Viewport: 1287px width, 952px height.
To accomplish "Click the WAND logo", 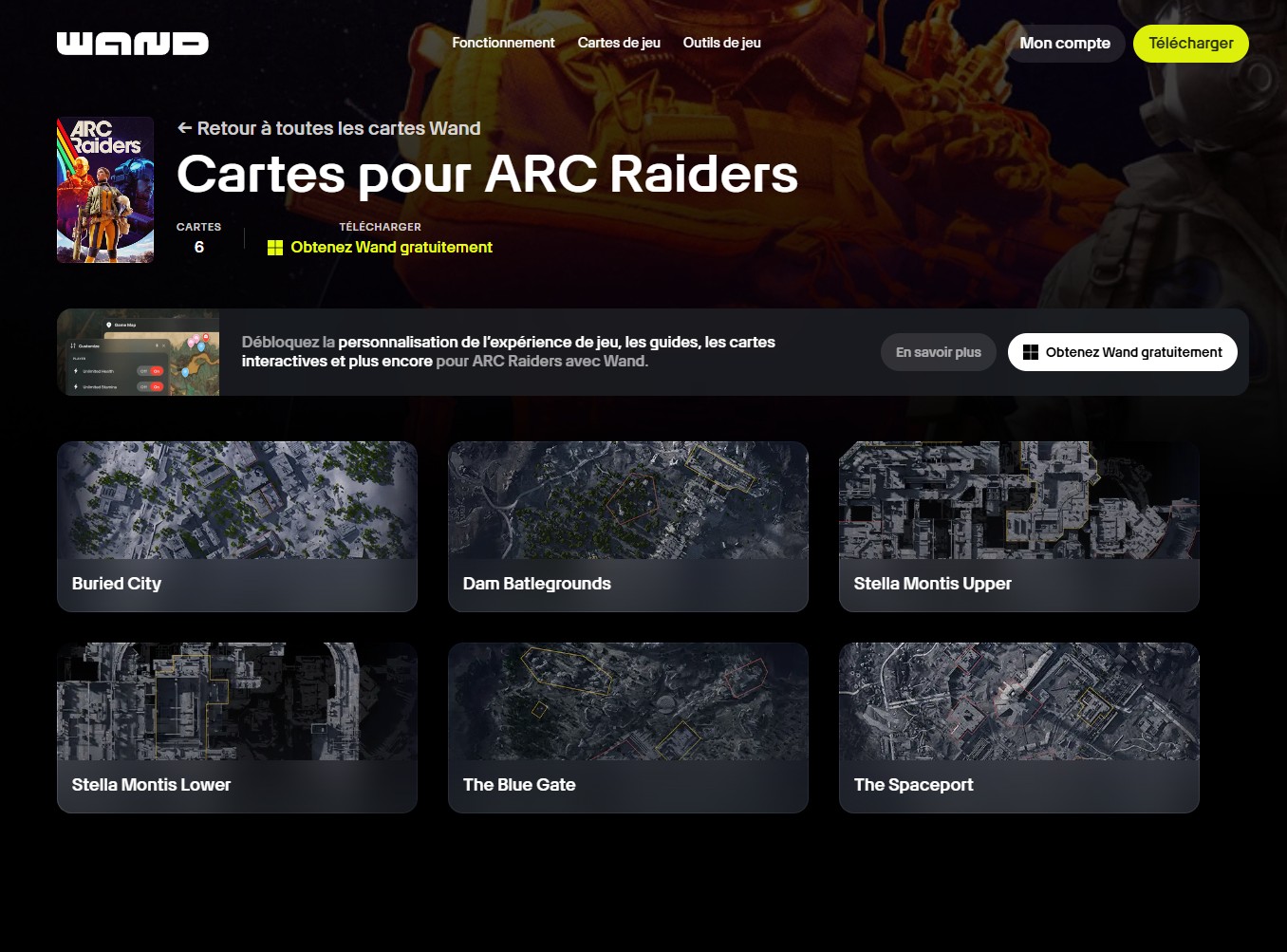I will click(133, 44).
